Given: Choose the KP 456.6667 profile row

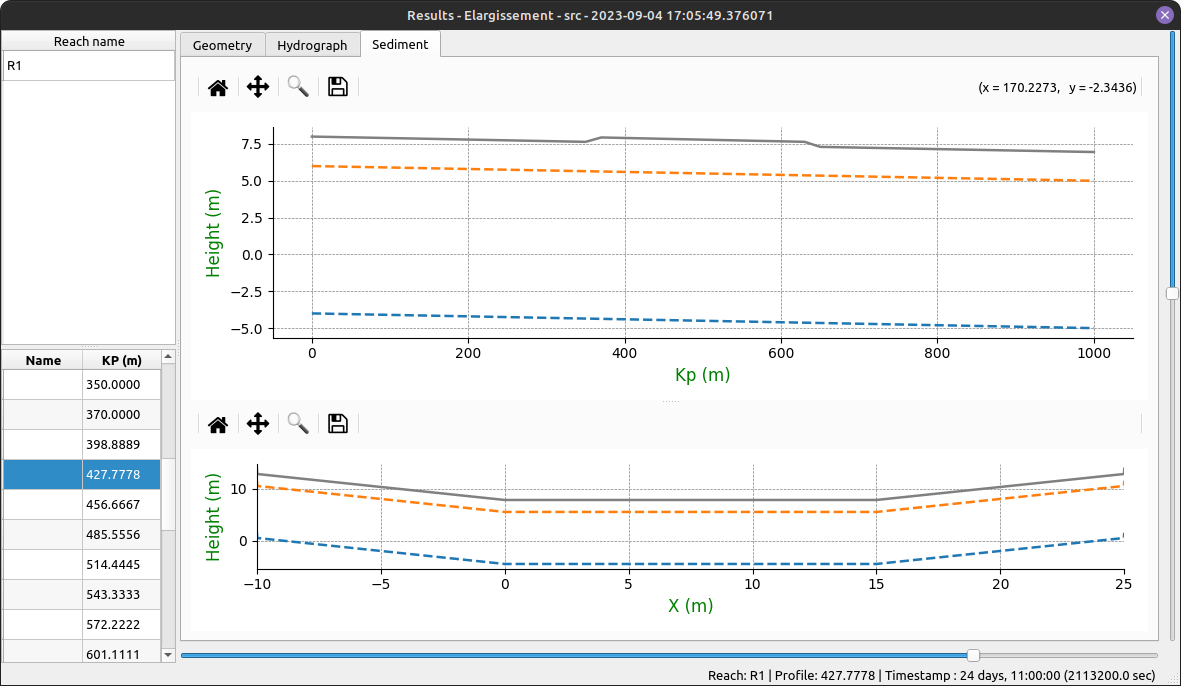Looking at the screenshot, I should pos(122,505).
